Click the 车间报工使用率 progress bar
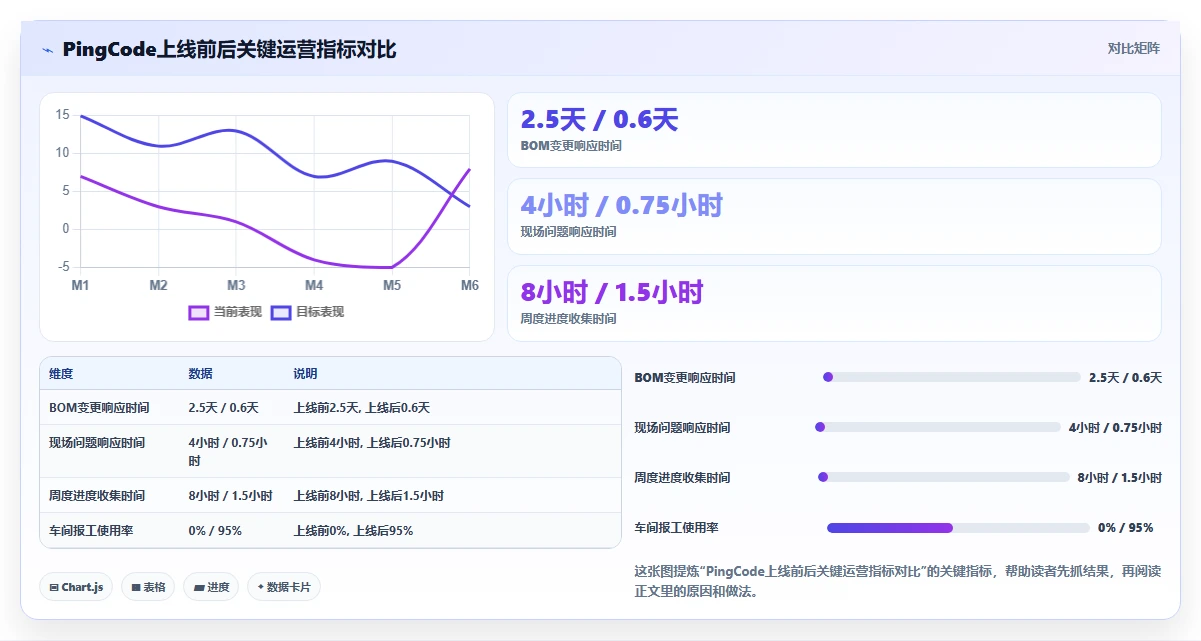This screenshot has height=641, width=1201. pyautogui.click(x=958, y=527)
